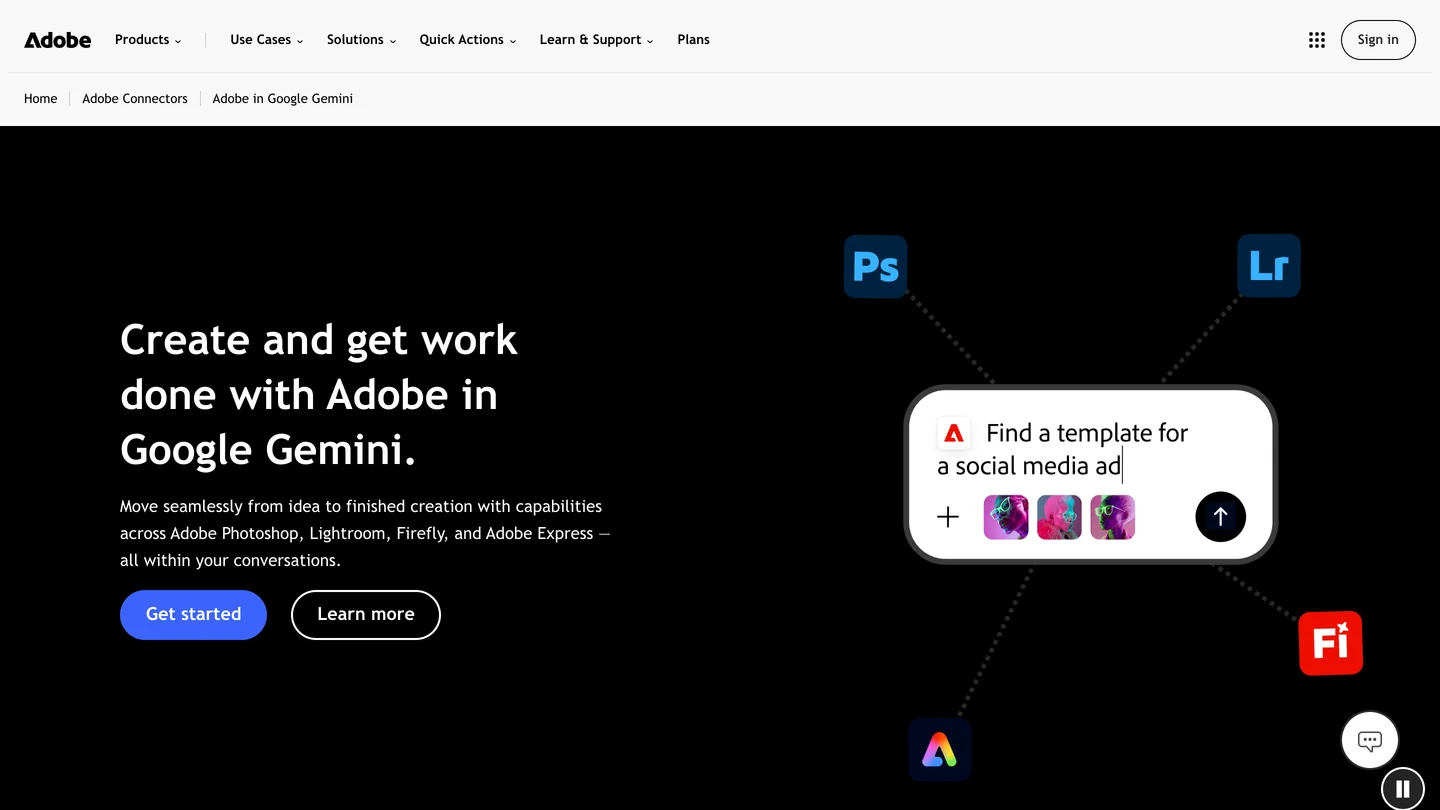
Task: Open the Adobe Connectors breadcrumb
Action: pos(135,99)
